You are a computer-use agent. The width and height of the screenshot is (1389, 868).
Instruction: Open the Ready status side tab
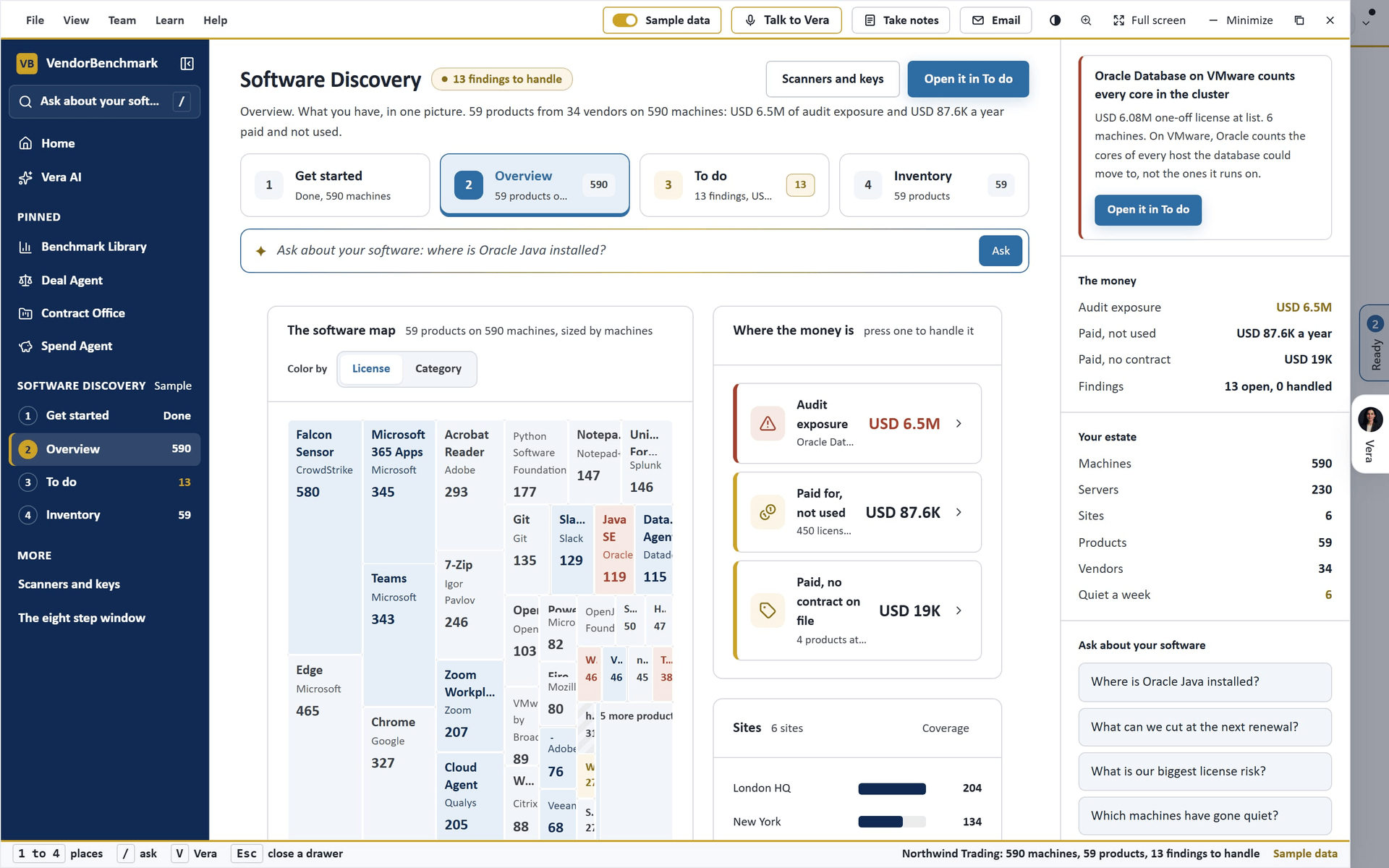coord(1375,343)
